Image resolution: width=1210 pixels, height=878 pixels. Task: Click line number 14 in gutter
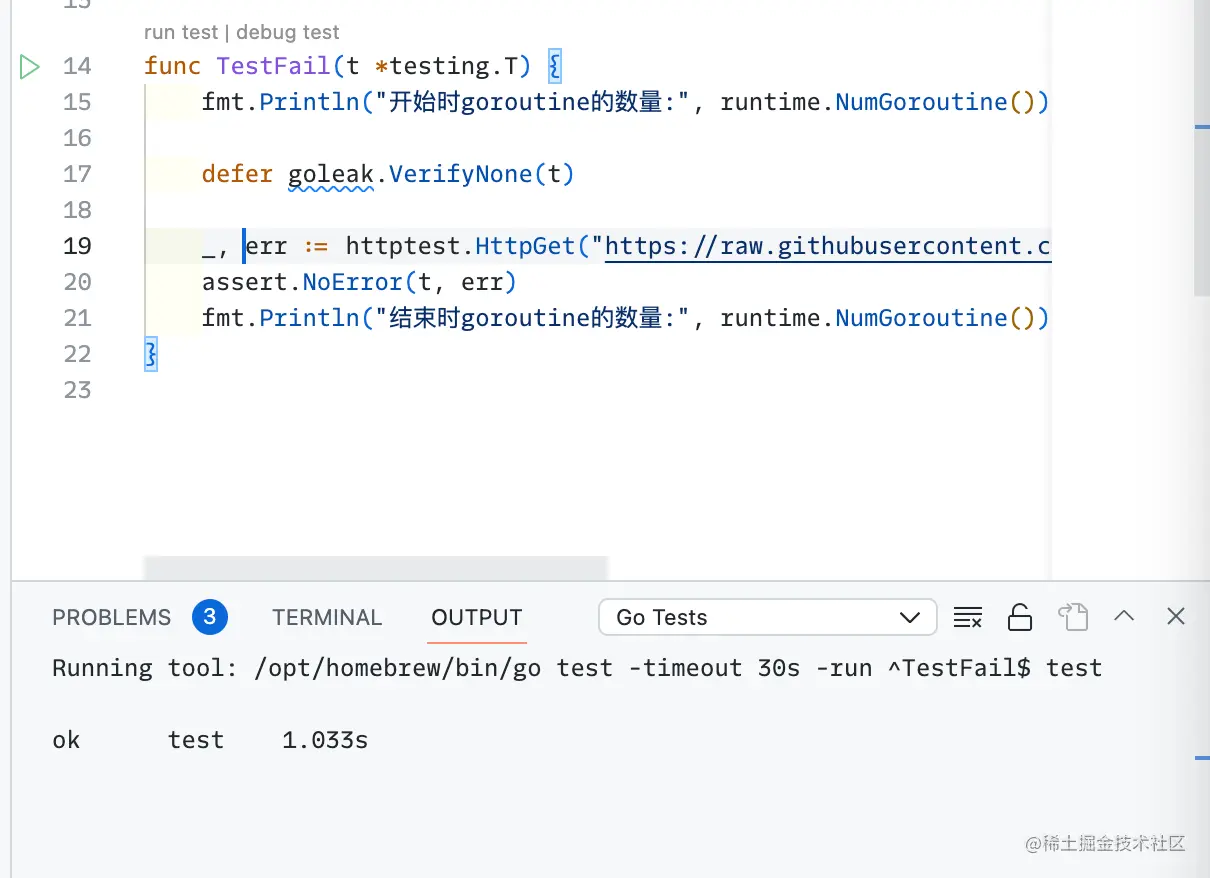(x=77, y=66)
